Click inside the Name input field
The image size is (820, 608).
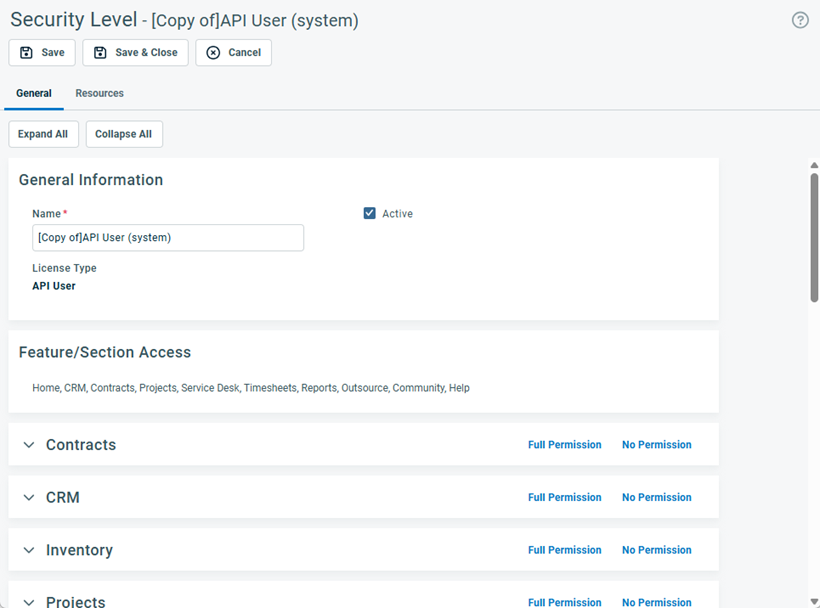coord(167,237)
